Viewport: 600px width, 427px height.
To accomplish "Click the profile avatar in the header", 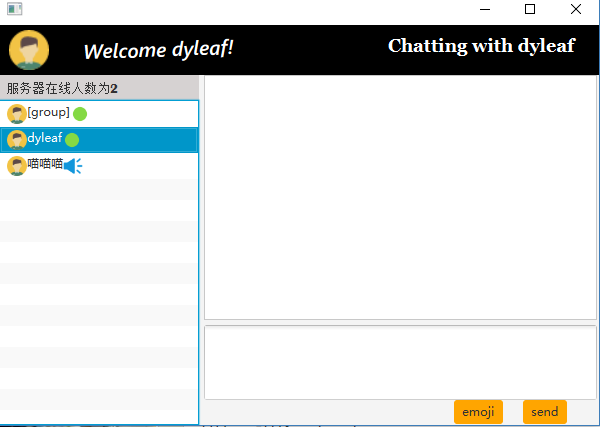I will (x=29, y=50).
